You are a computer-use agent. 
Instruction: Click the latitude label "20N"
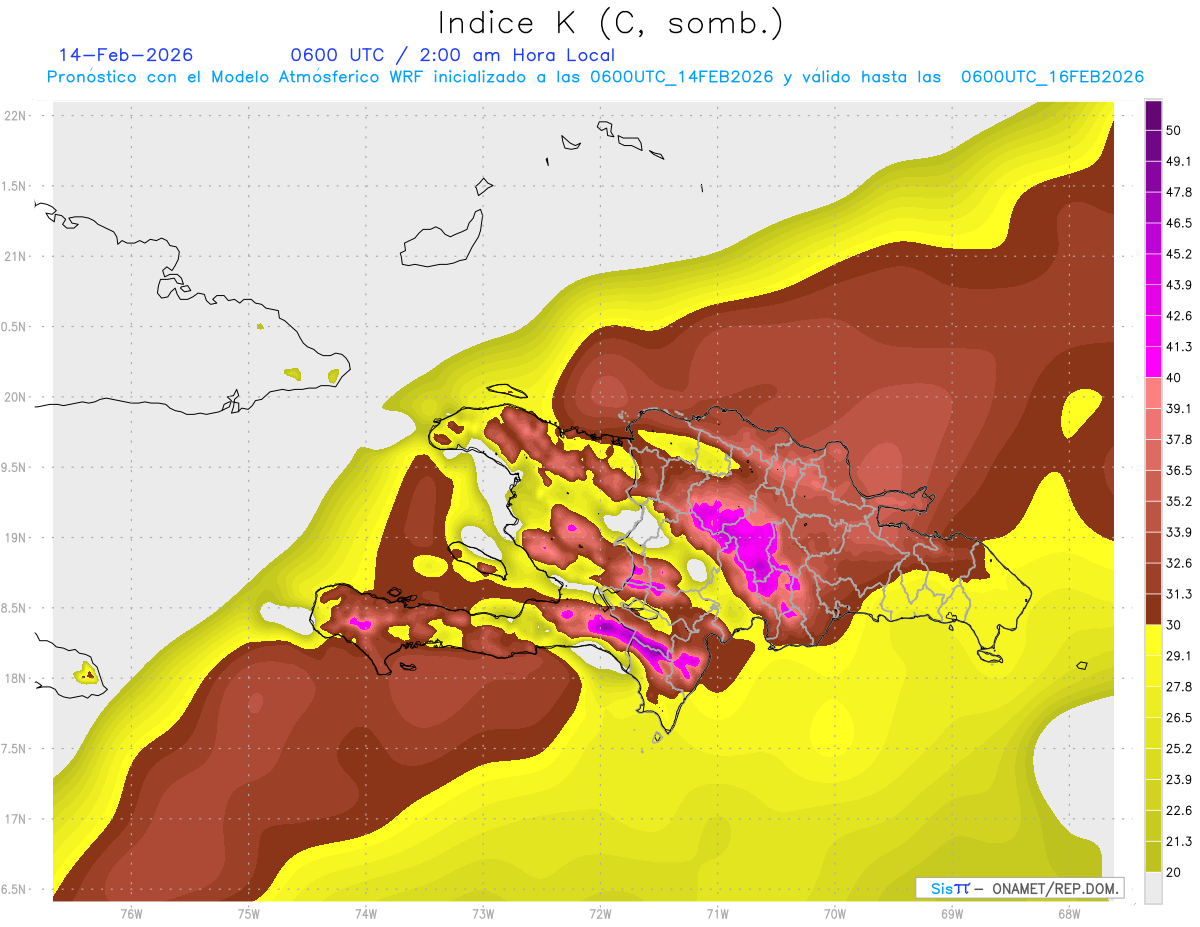(17, 397)
